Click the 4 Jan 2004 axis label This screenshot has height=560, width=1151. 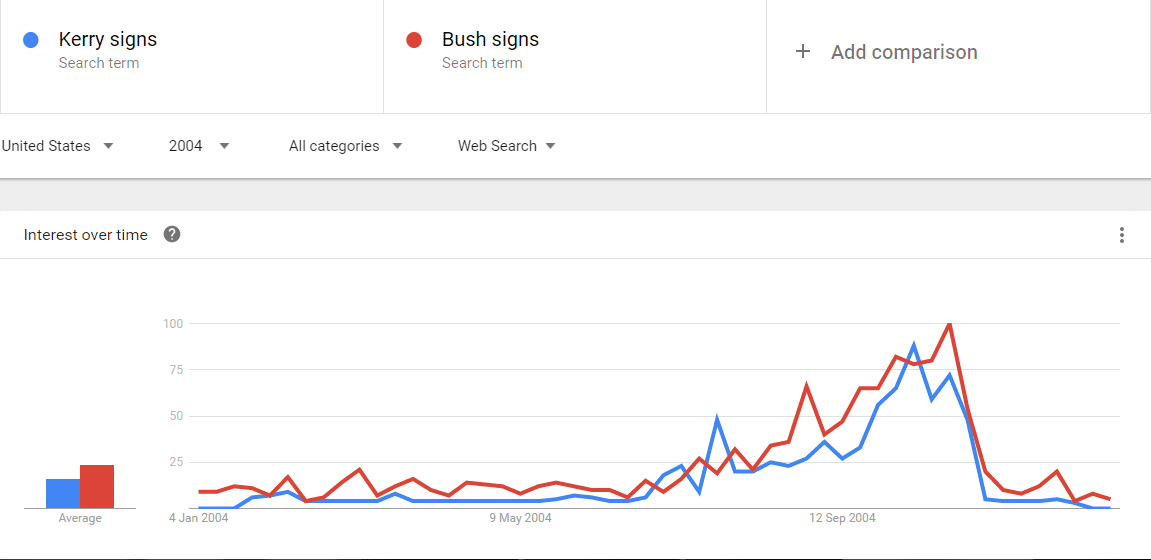[198, 518]
